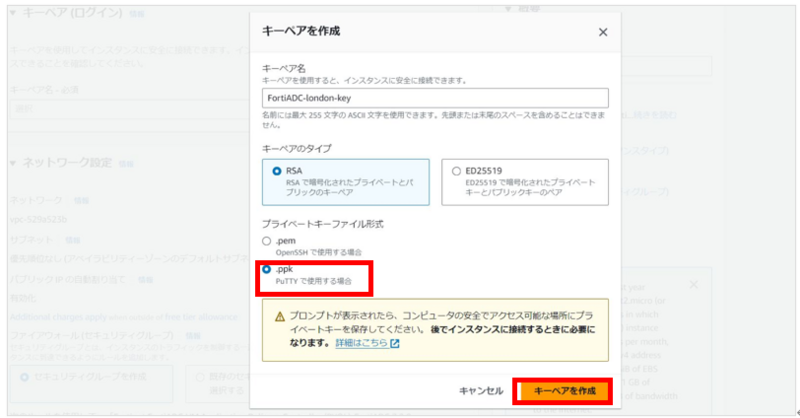Click the external link icon beside 詳細はこちら
Viewport: 800px width, 418px height.
(395, 343)
